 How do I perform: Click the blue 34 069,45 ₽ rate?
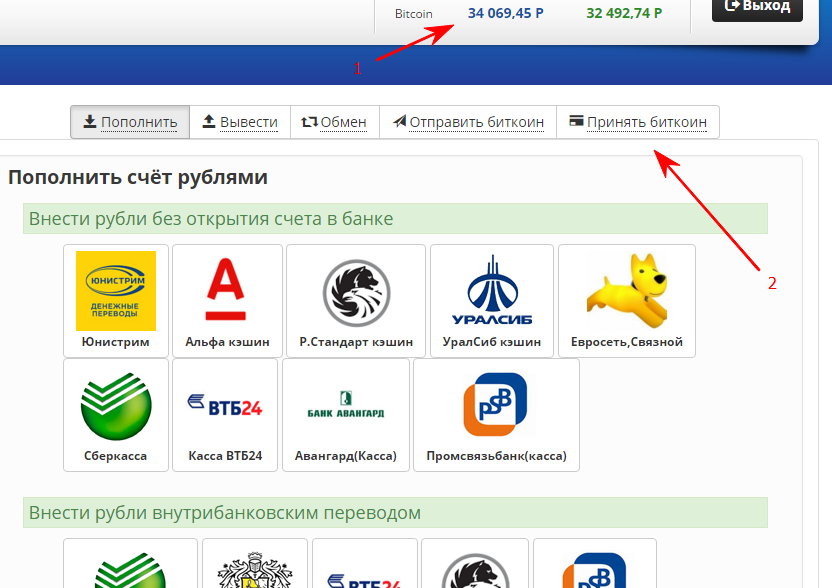(x=506, y=13)
